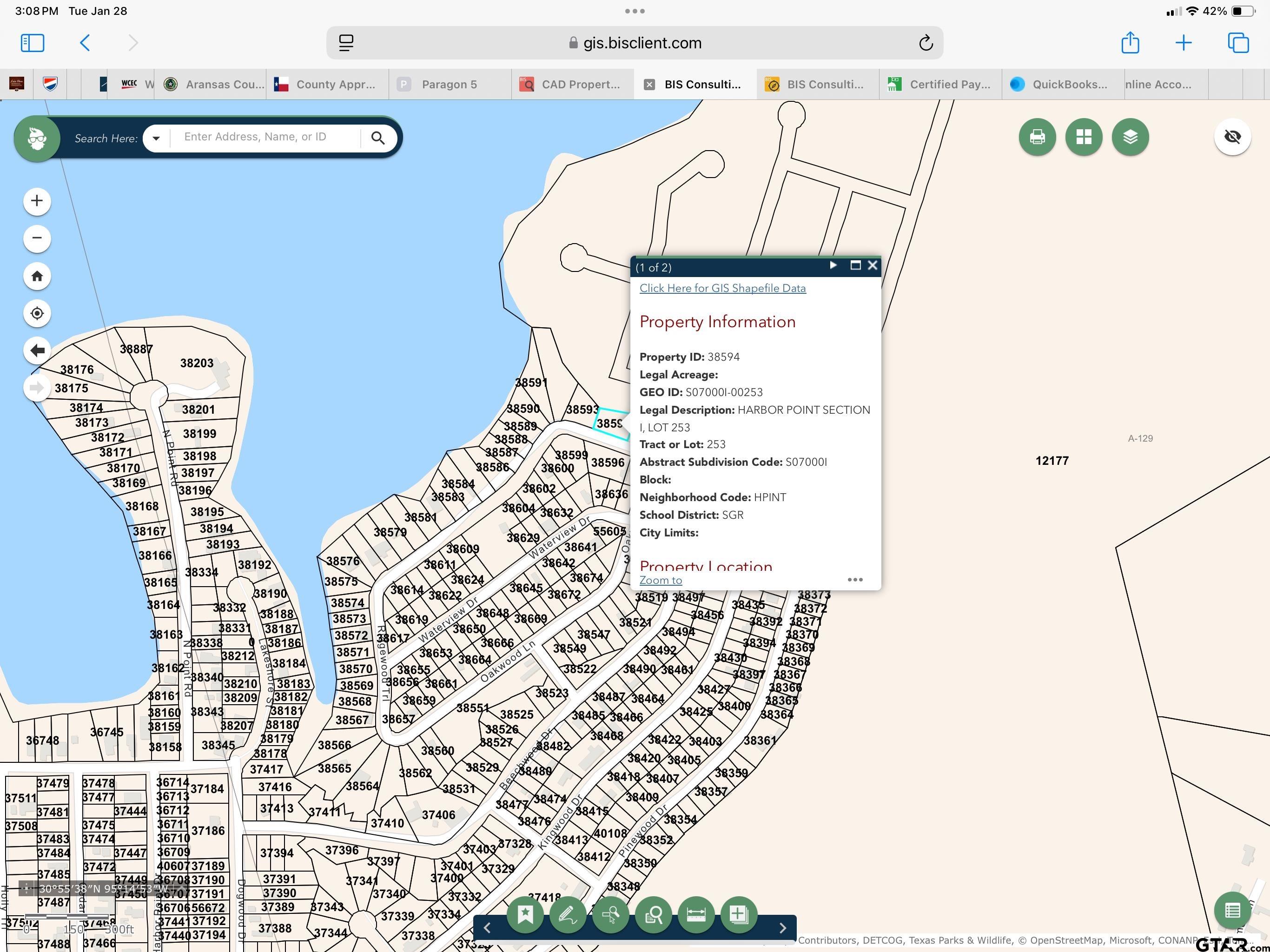The width and height of the screenshot is (1270, 952).
Task: Click the gis.bisclient.com address bar
Action: (635, 43)
